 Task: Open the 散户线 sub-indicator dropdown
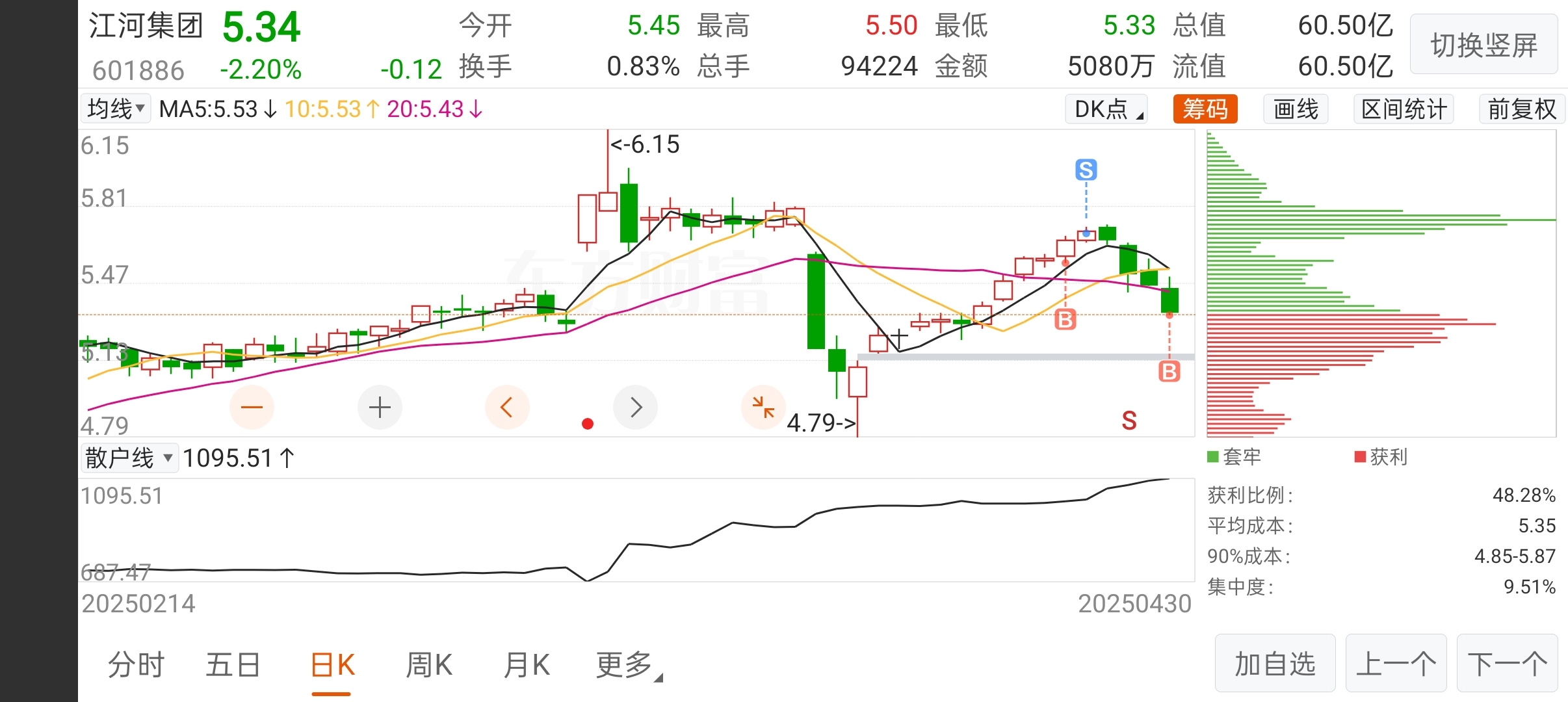tap(129, 458)
